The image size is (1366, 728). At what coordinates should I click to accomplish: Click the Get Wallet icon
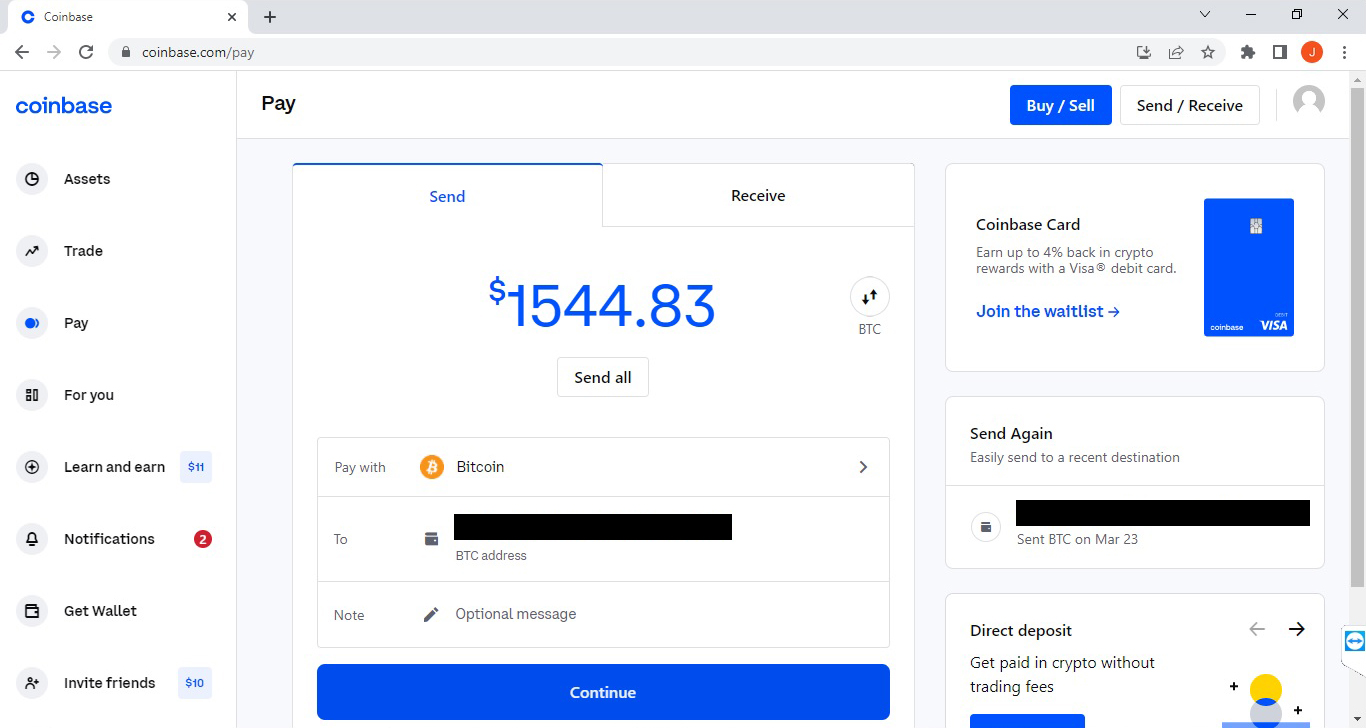[32, 611]
